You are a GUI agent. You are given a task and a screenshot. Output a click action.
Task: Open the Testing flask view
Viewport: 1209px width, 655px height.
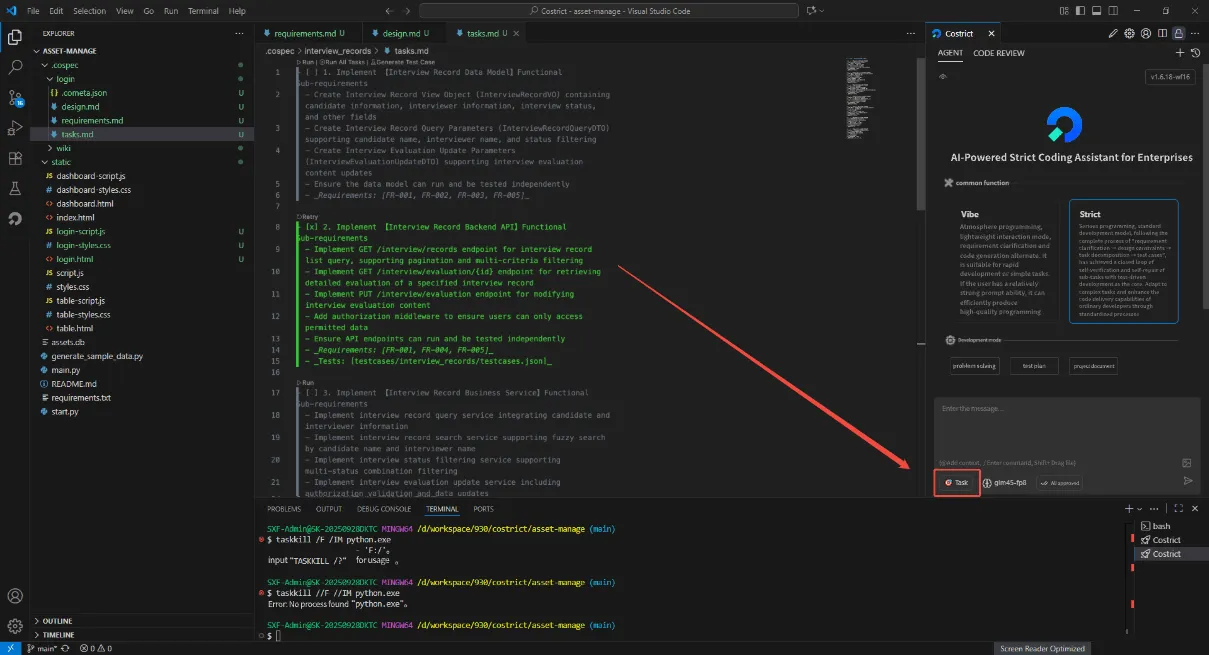15,188
